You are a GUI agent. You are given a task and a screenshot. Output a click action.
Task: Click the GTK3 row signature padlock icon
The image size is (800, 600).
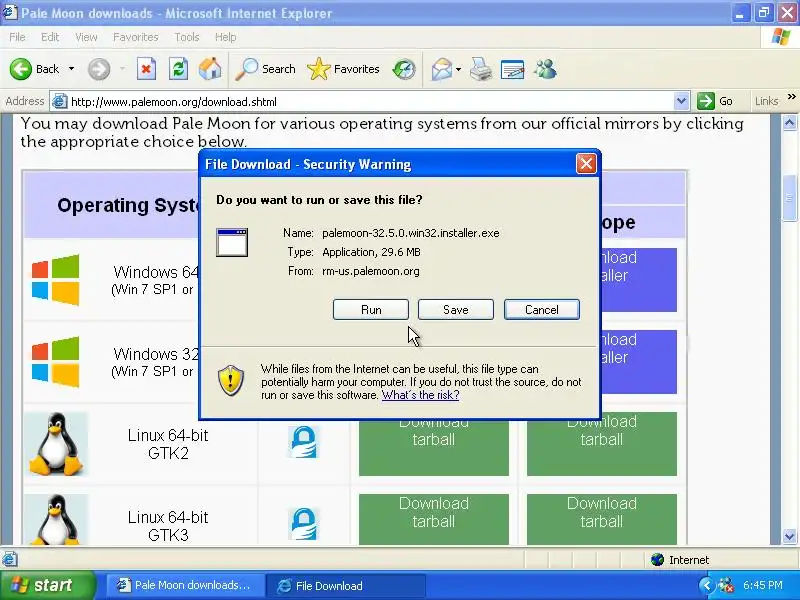(x=304, y=523)
